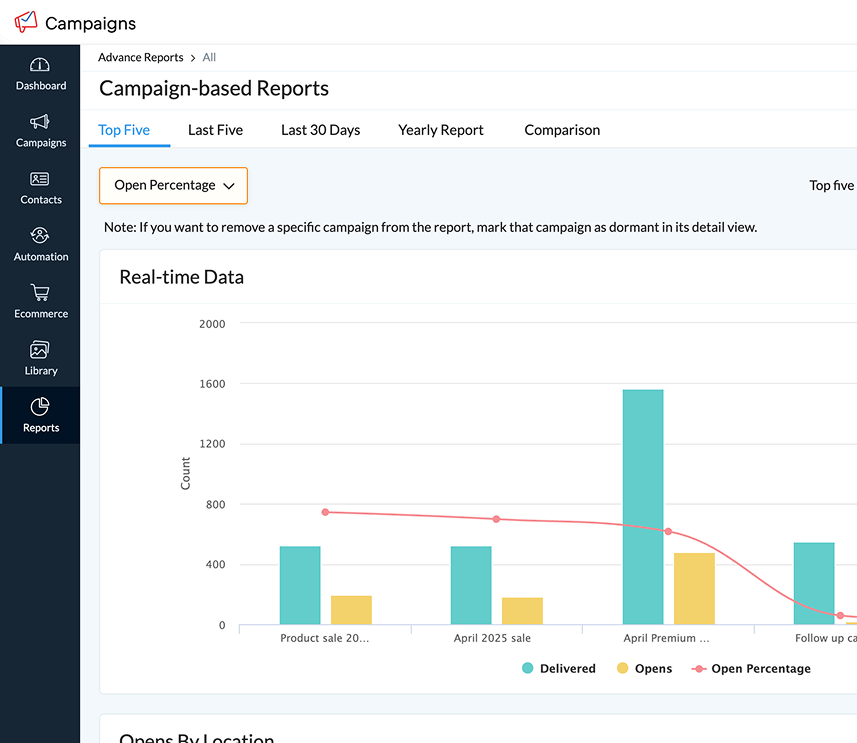Click the Advance Reports breadcrumb link
Image resolution: width=857 pixels, height=743 pixels.
[141, 57]
